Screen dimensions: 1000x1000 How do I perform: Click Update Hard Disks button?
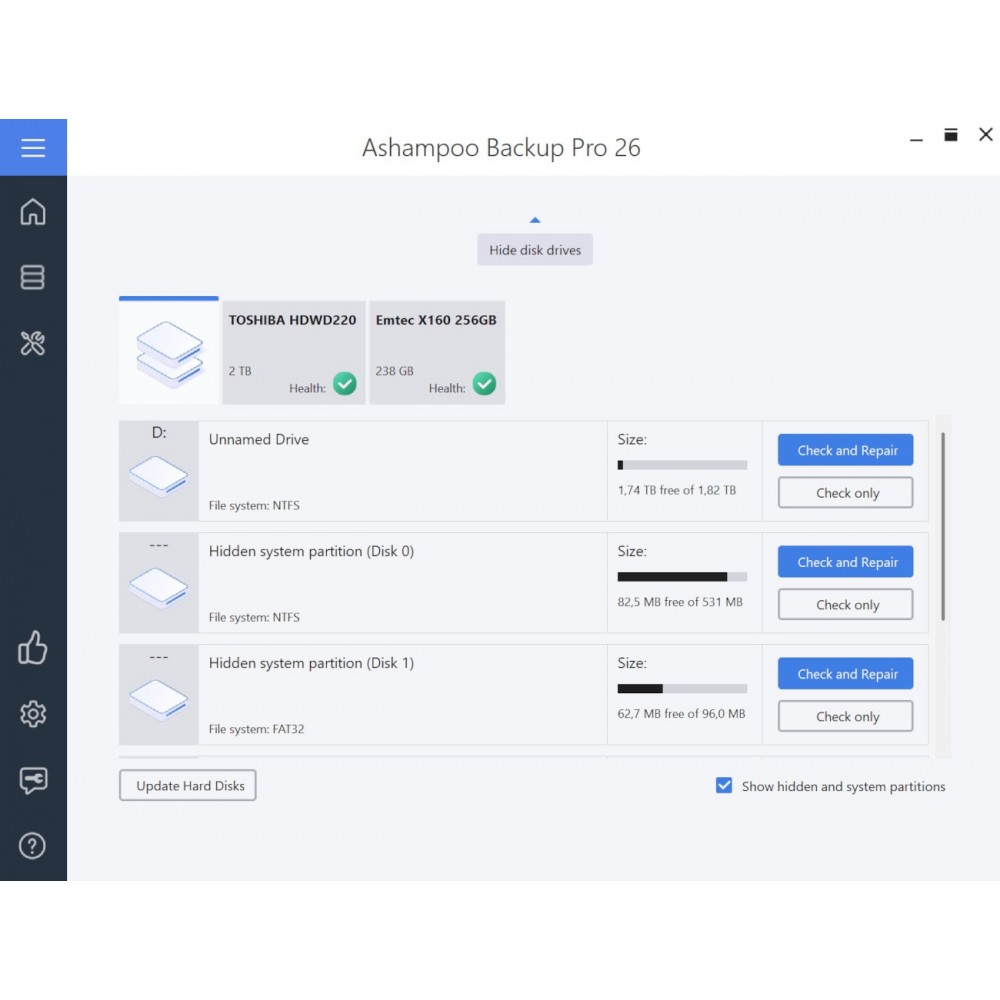click(x=188, y=785)
